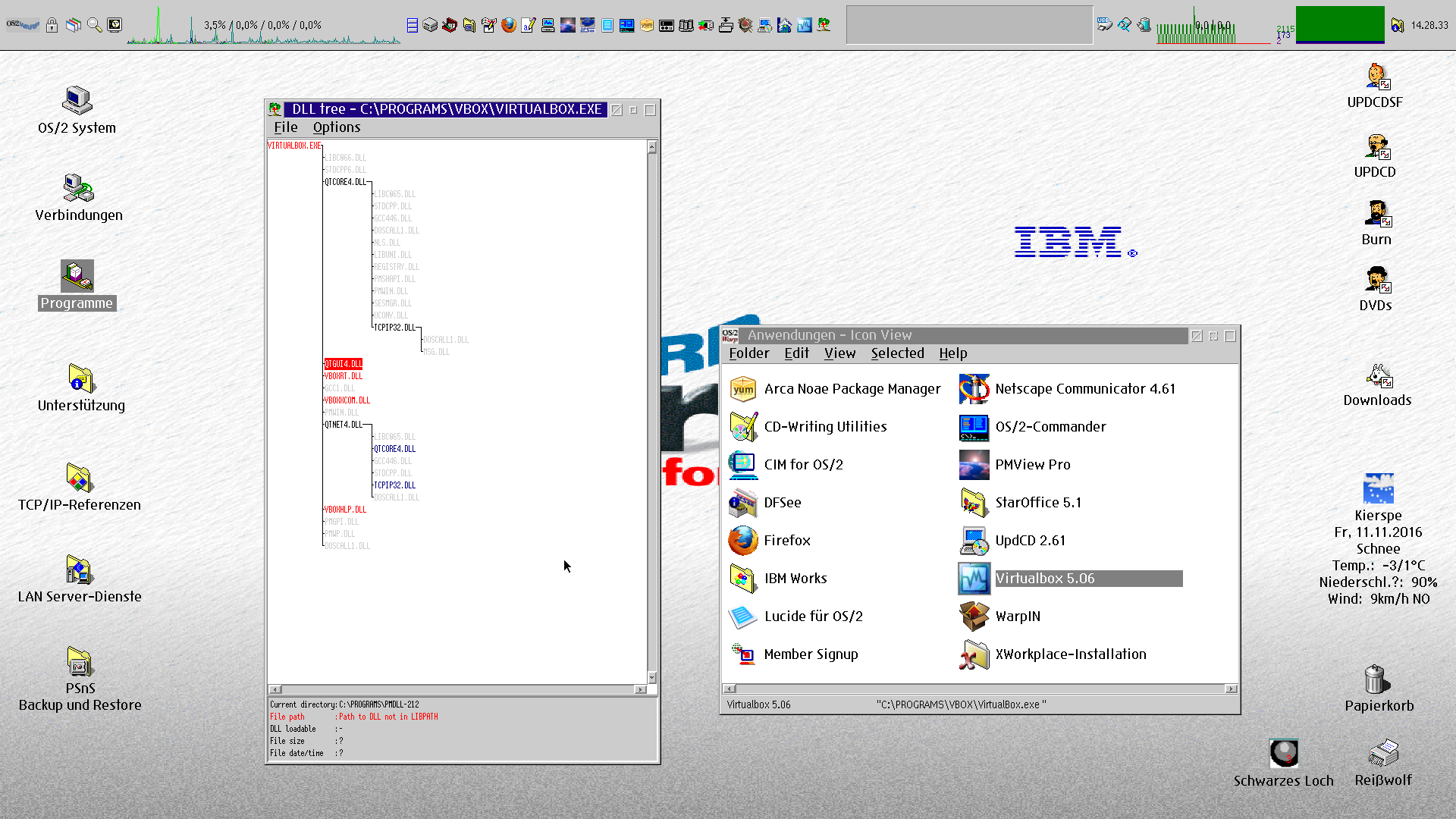This screenshot has height=819, width=1456.
Task: Open the Selected menu in Anwendungen window
Action: tap(897, 353)
